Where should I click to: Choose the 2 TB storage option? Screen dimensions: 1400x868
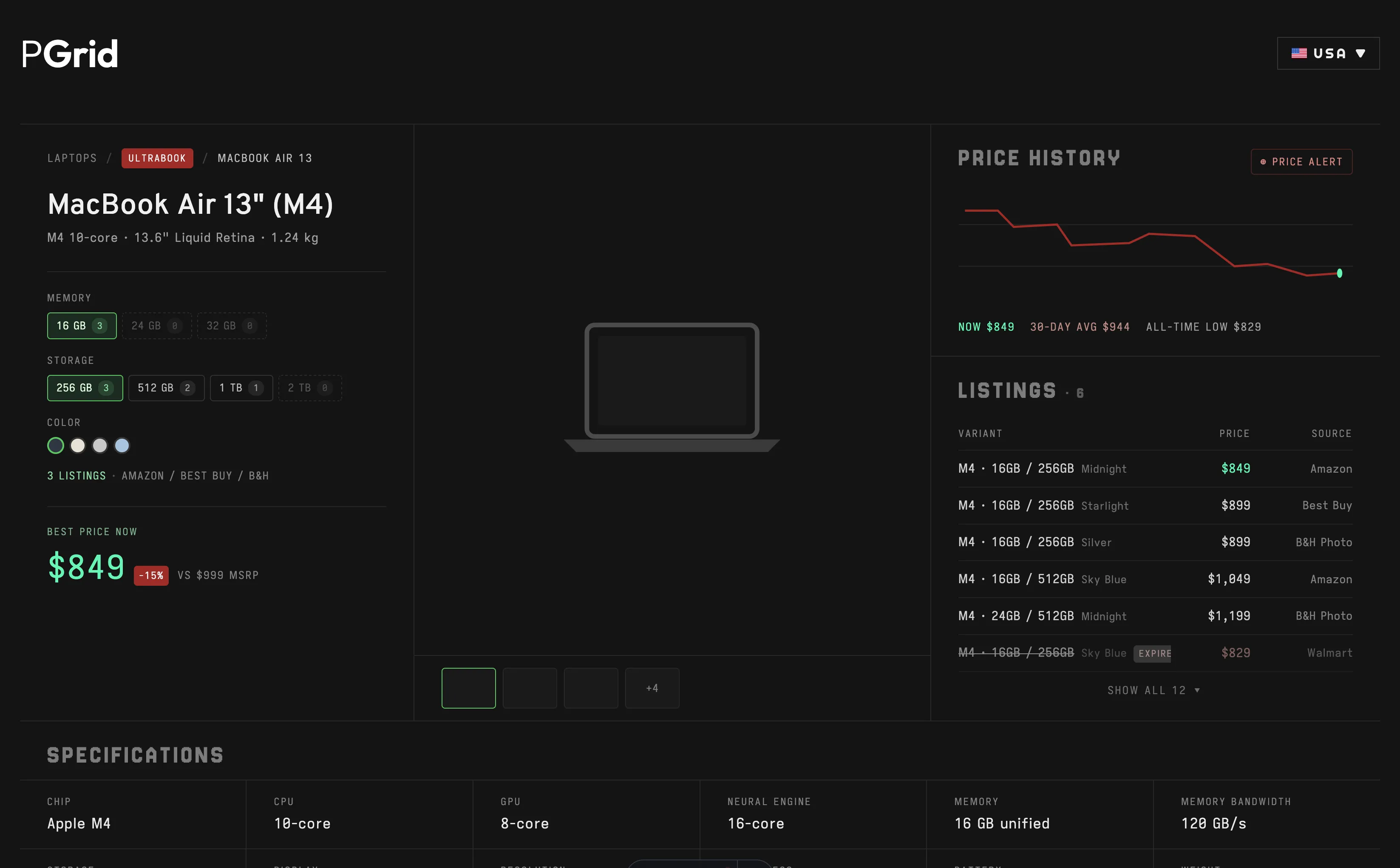310,388
